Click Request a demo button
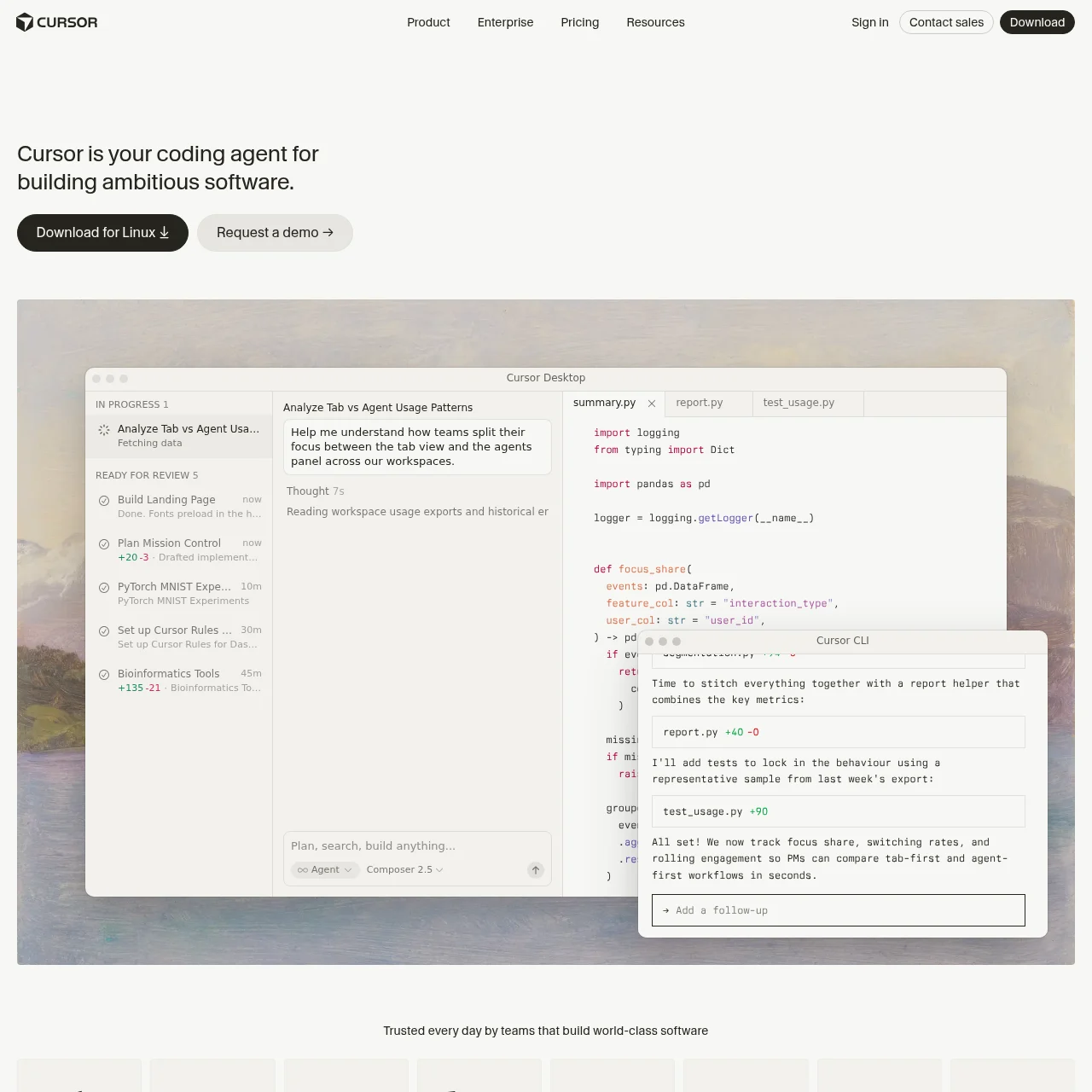1092x1092 pixels. (x=275, y=233)
